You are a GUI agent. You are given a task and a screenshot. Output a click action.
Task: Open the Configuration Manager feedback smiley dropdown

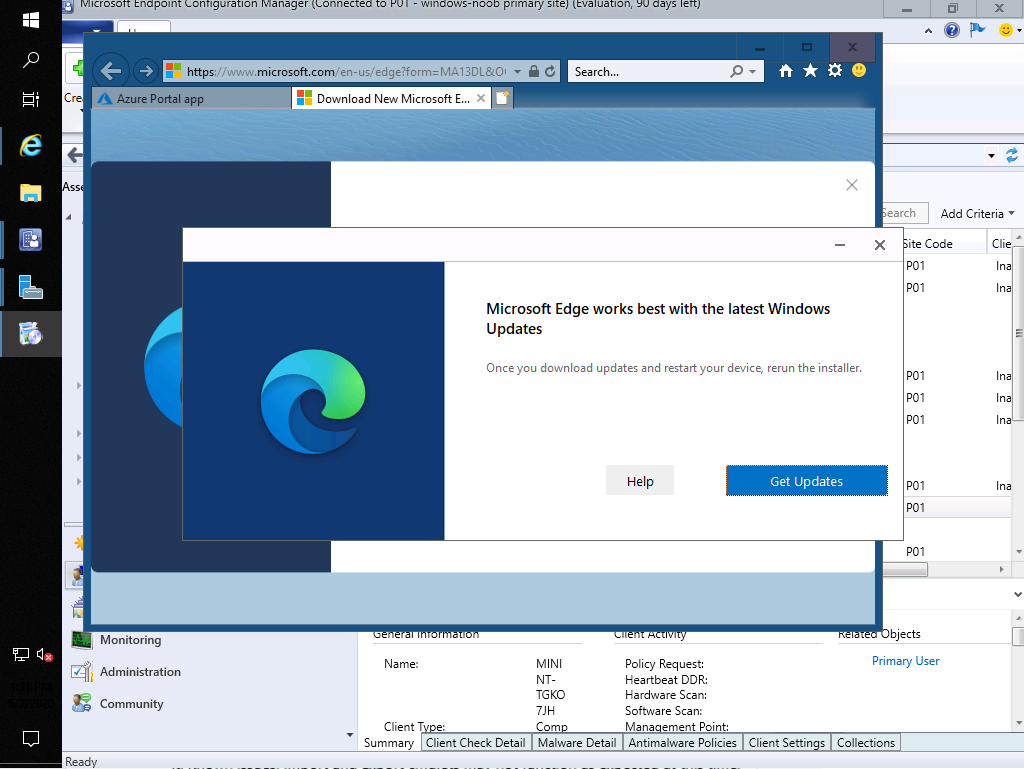coord(1010,30)
